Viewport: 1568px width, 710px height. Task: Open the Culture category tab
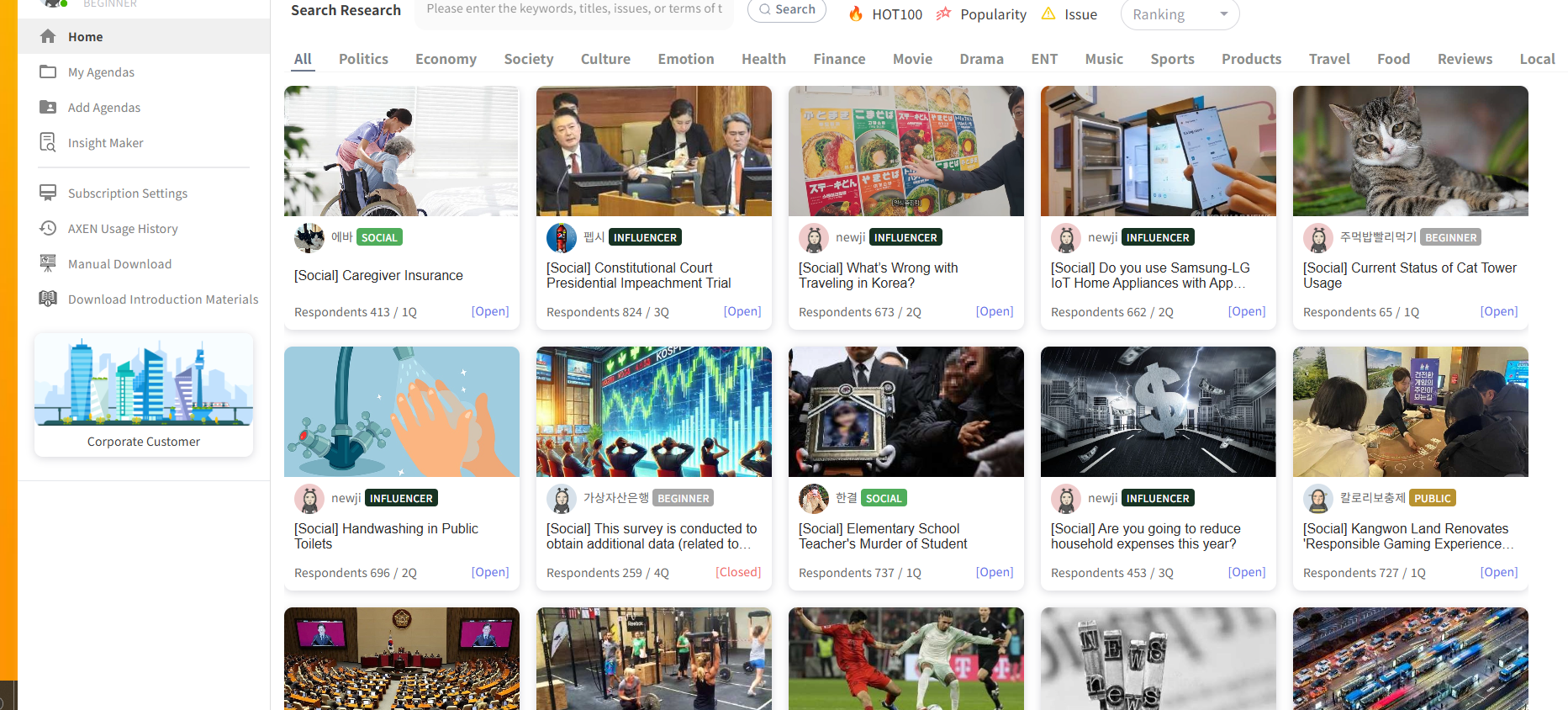click(605, 59)
